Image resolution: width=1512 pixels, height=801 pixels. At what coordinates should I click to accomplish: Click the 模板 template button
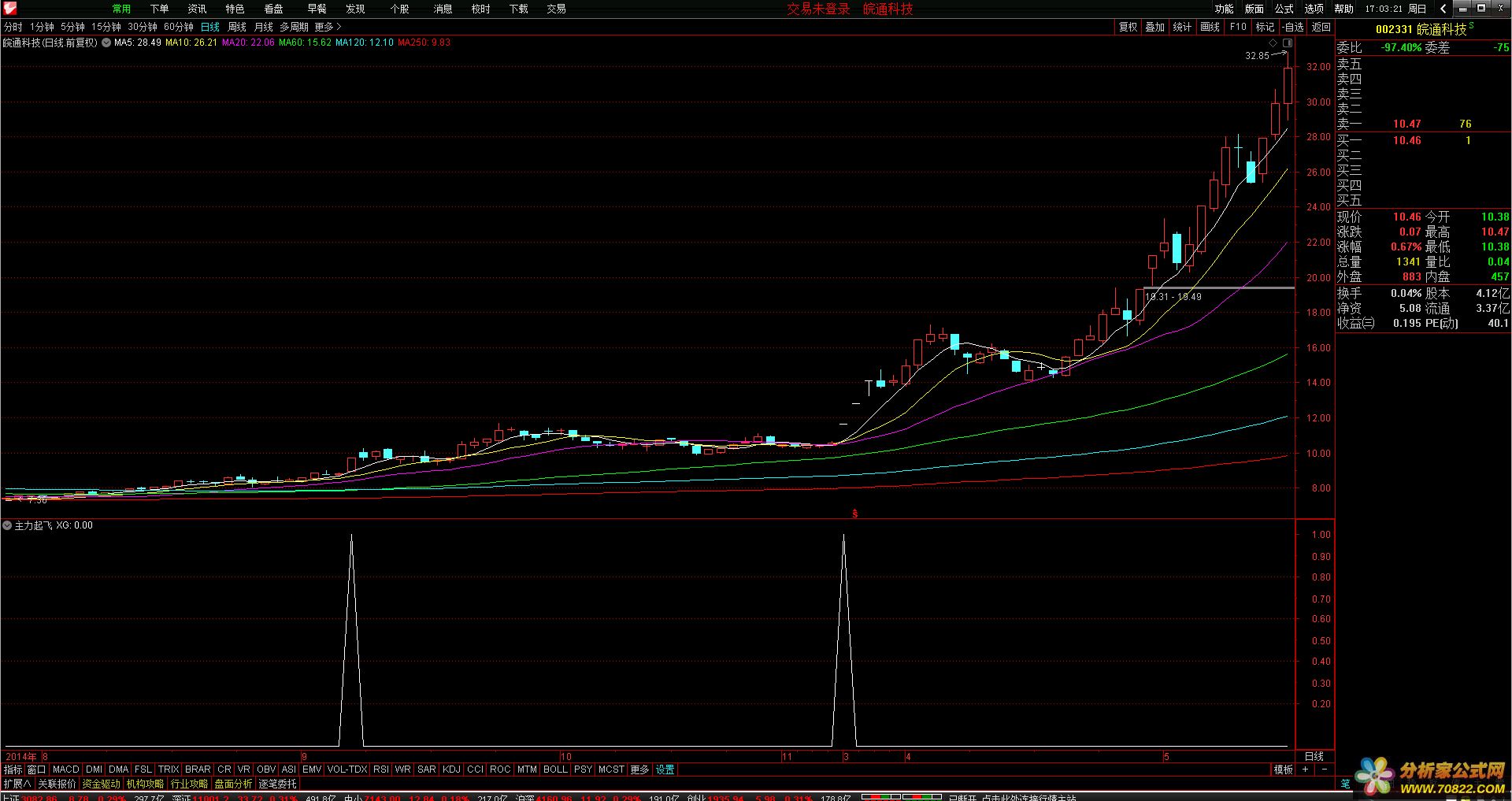(x=1284, y=769)
